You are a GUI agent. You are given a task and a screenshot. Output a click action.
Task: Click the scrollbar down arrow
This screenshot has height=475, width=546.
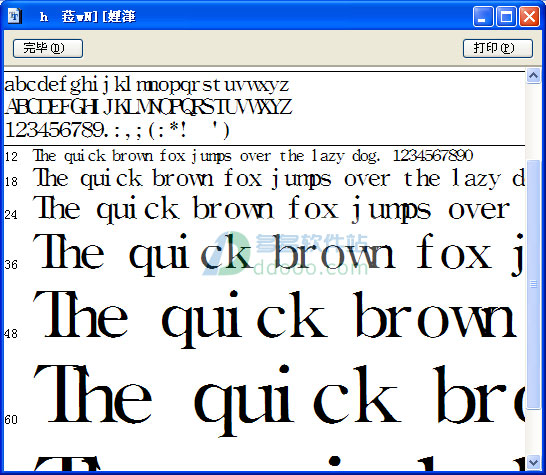click(x=533, y=462)
